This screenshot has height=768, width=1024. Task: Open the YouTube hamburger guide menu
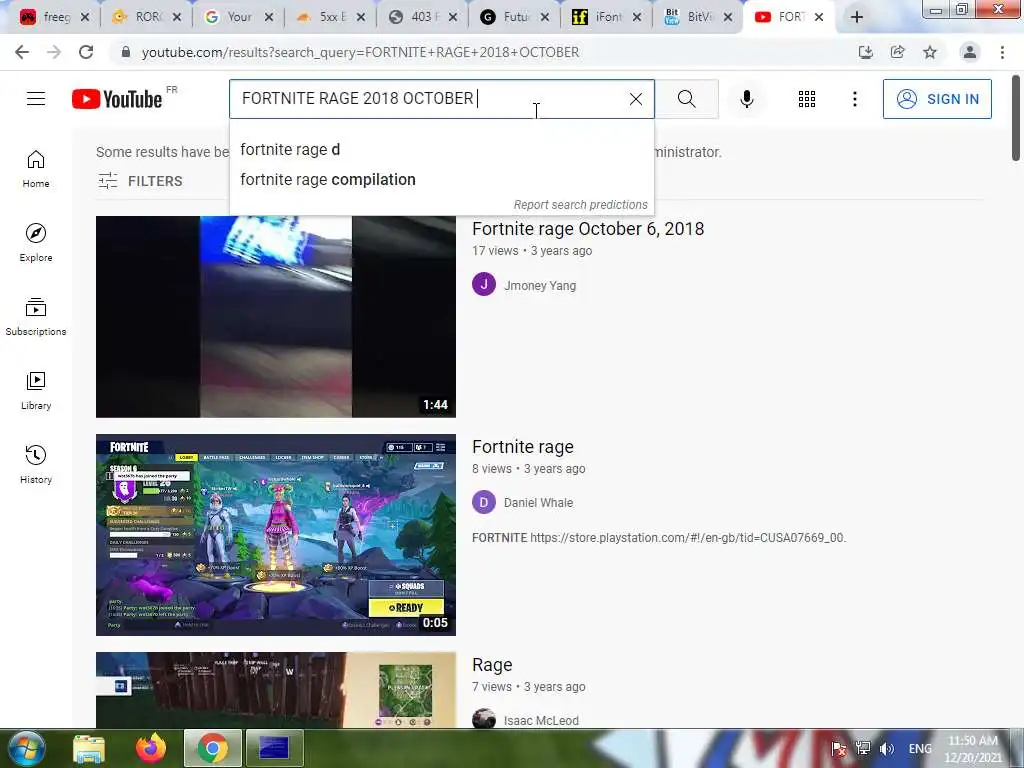(x=36, y=99)
